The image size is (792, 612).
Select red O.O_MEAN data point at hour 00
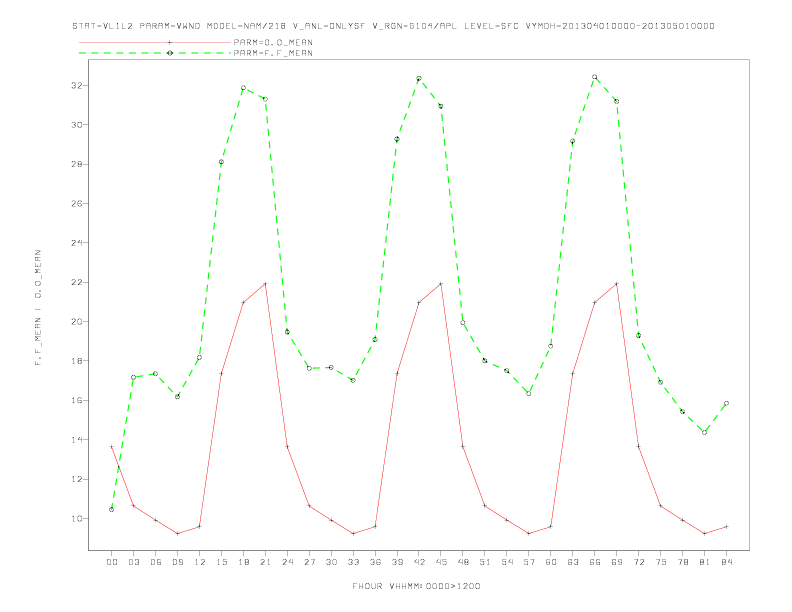point(112,446)
